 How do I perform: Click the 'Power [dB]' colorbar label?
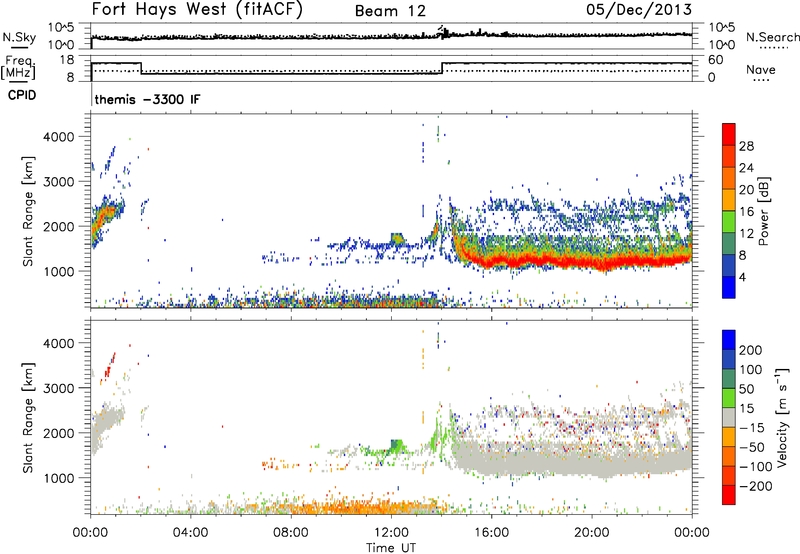pyautogui.click(x=764, y=211)
